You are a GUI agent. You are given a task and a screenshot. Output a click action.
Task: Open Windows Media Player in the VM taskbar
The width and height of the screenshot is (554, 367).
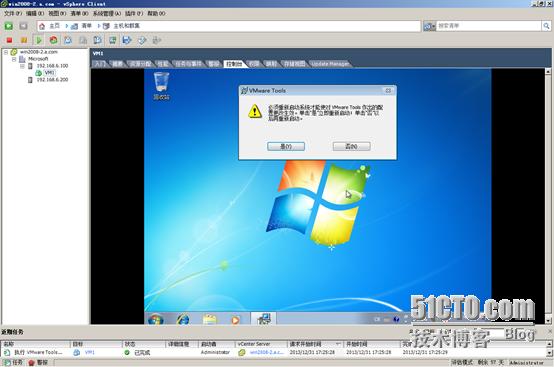235,320
